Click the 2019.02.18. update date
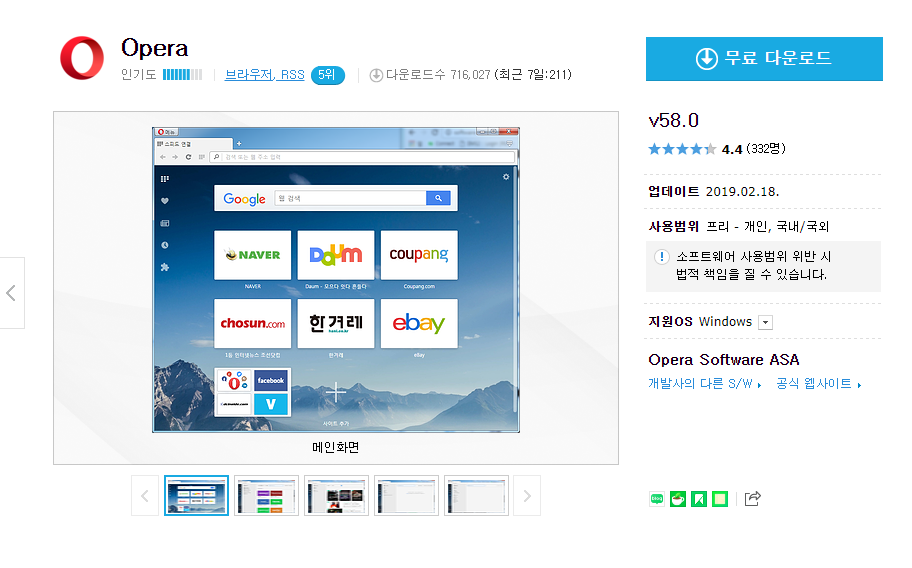 pyautogui.click(x=742, y=192)
